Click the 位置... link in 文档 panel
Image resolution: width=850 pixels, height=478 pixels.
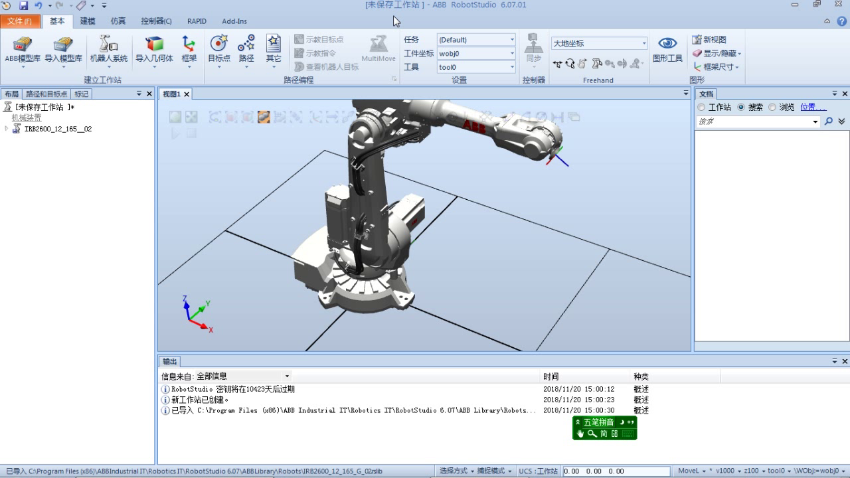pyautogui.click(x=813, y=107)
